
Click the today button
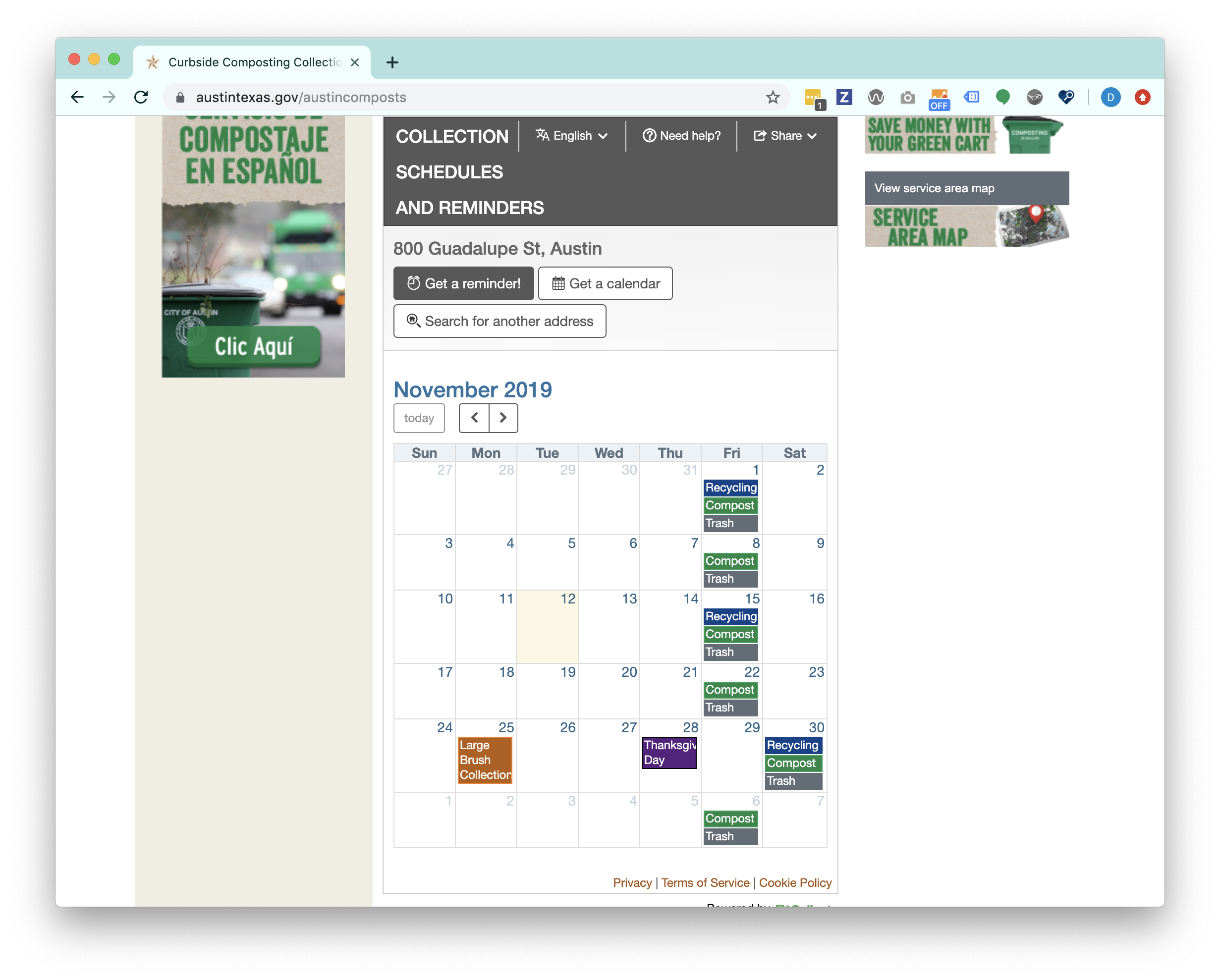coord(419,418)
